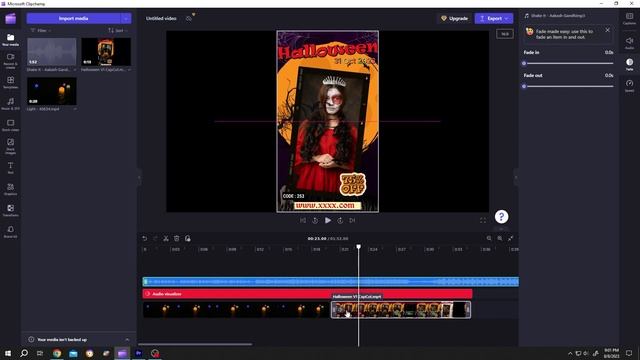
Task: Open the Captions panel icon
Action: (x=629, y=18)
